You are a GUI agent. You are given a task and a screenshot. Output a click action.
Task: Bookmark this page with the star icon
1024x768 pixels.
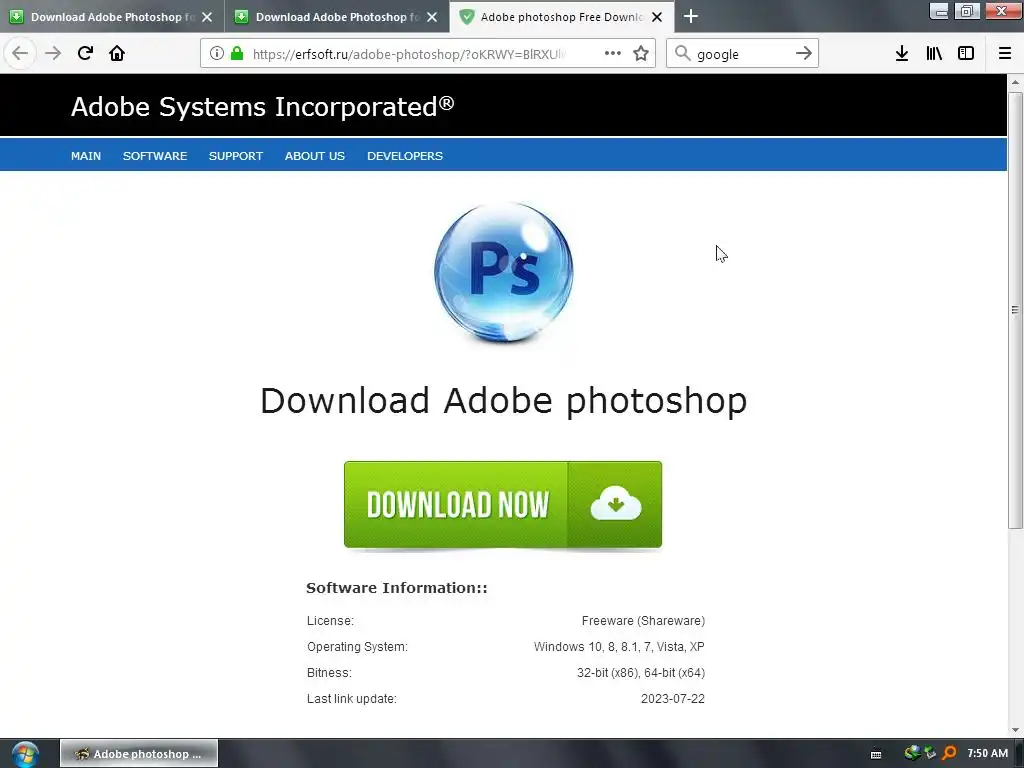point(641,53)
